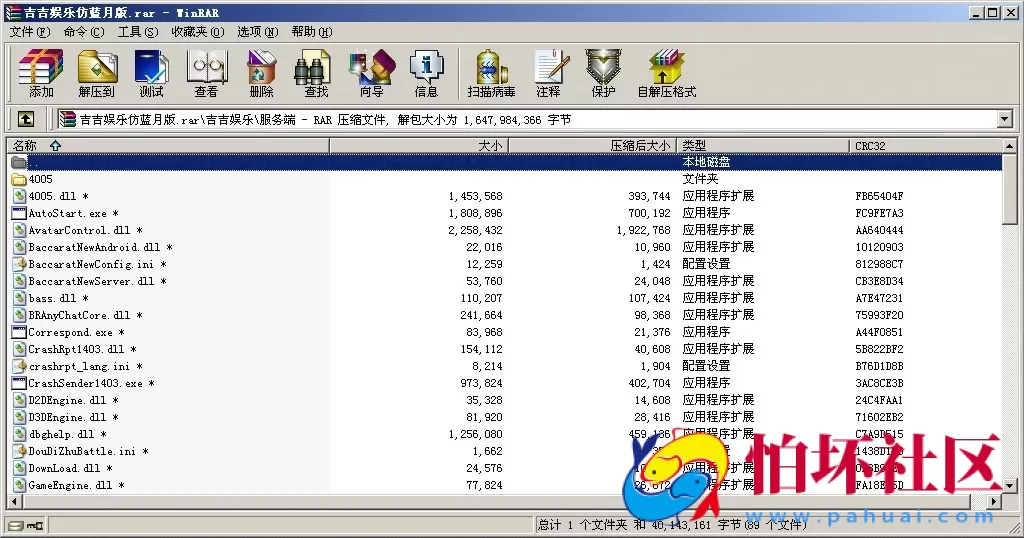Sort by 名称 column header

coord(168,146)
